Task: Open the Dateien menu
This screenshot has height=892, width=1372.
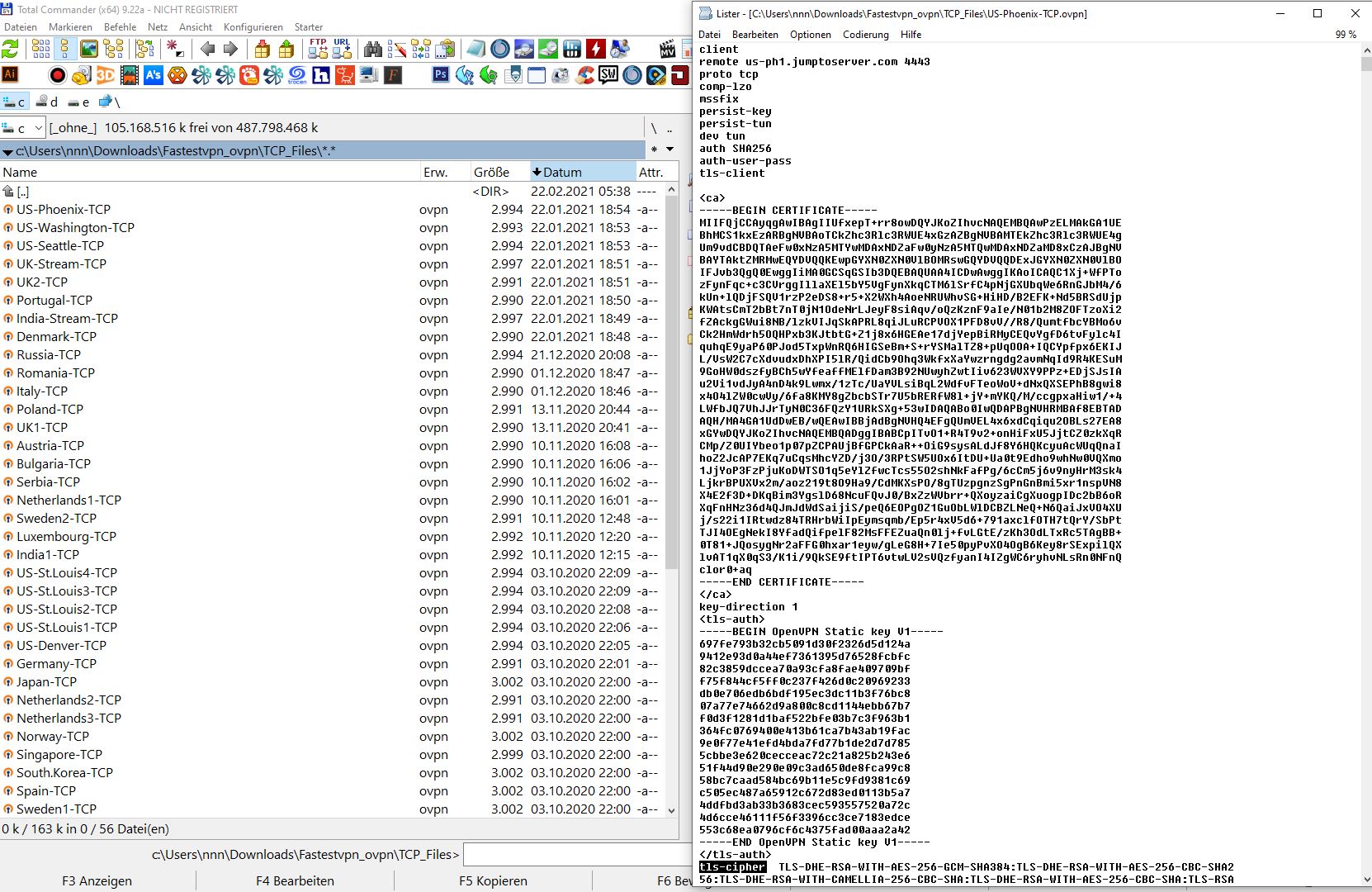Action: pyautogui.click(x=21, y=26)
